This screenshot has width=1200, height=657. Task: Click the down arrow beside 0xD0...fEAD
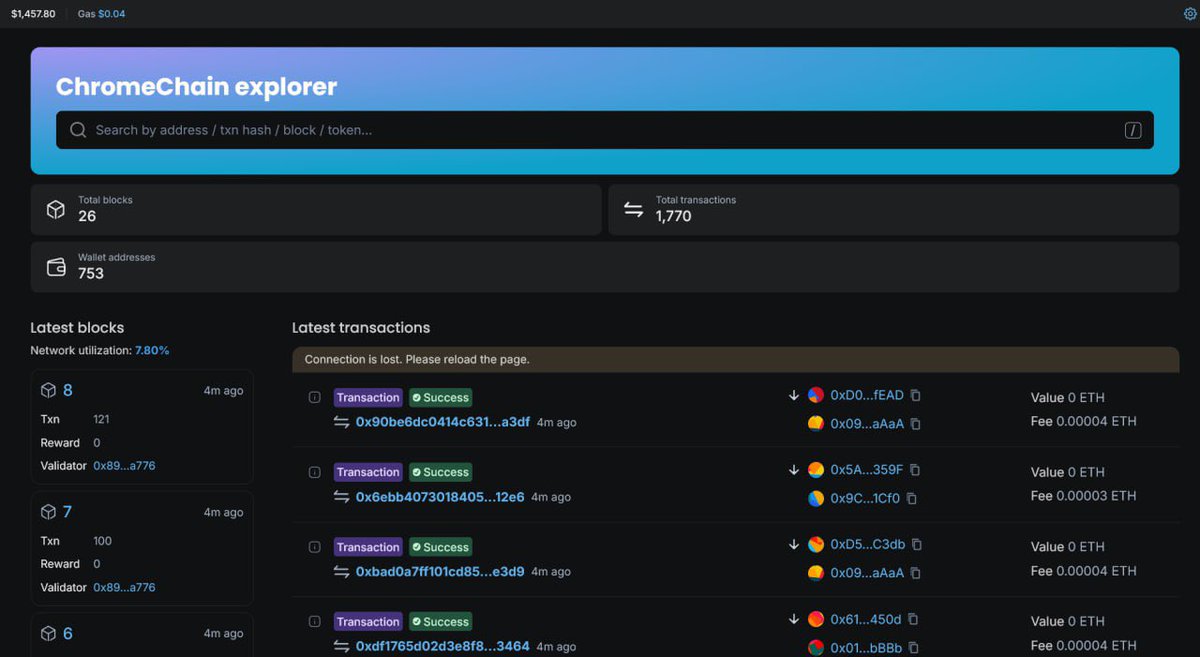pos(794,395)
